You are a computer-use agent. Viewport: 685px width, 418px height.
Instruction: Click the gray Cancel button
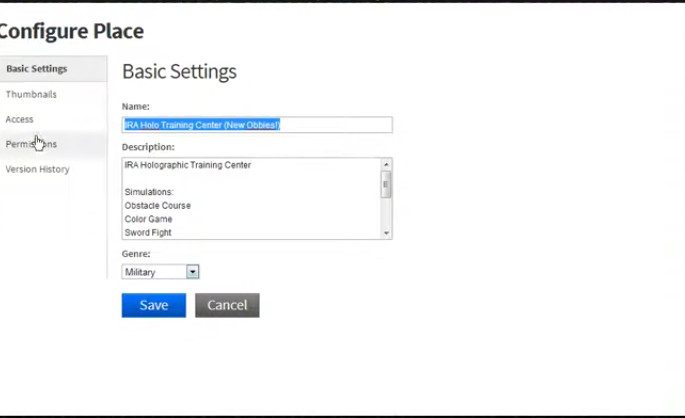(x=227, y=305)
